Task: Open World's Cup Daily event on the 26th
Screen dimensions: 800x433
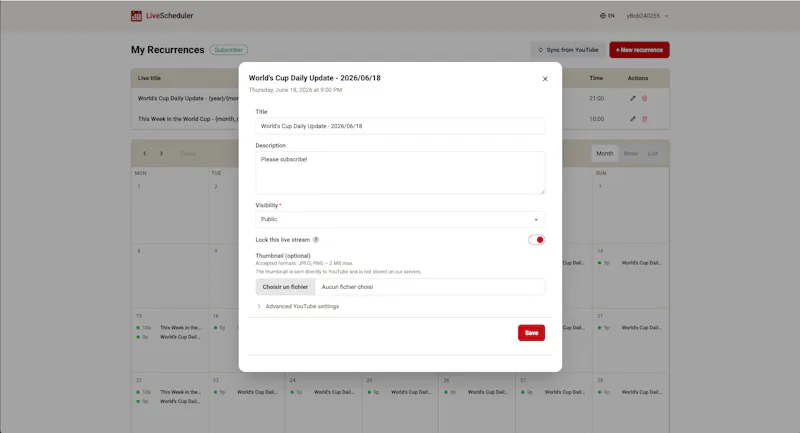Action: pyautogui.click(x=477, y=392)
